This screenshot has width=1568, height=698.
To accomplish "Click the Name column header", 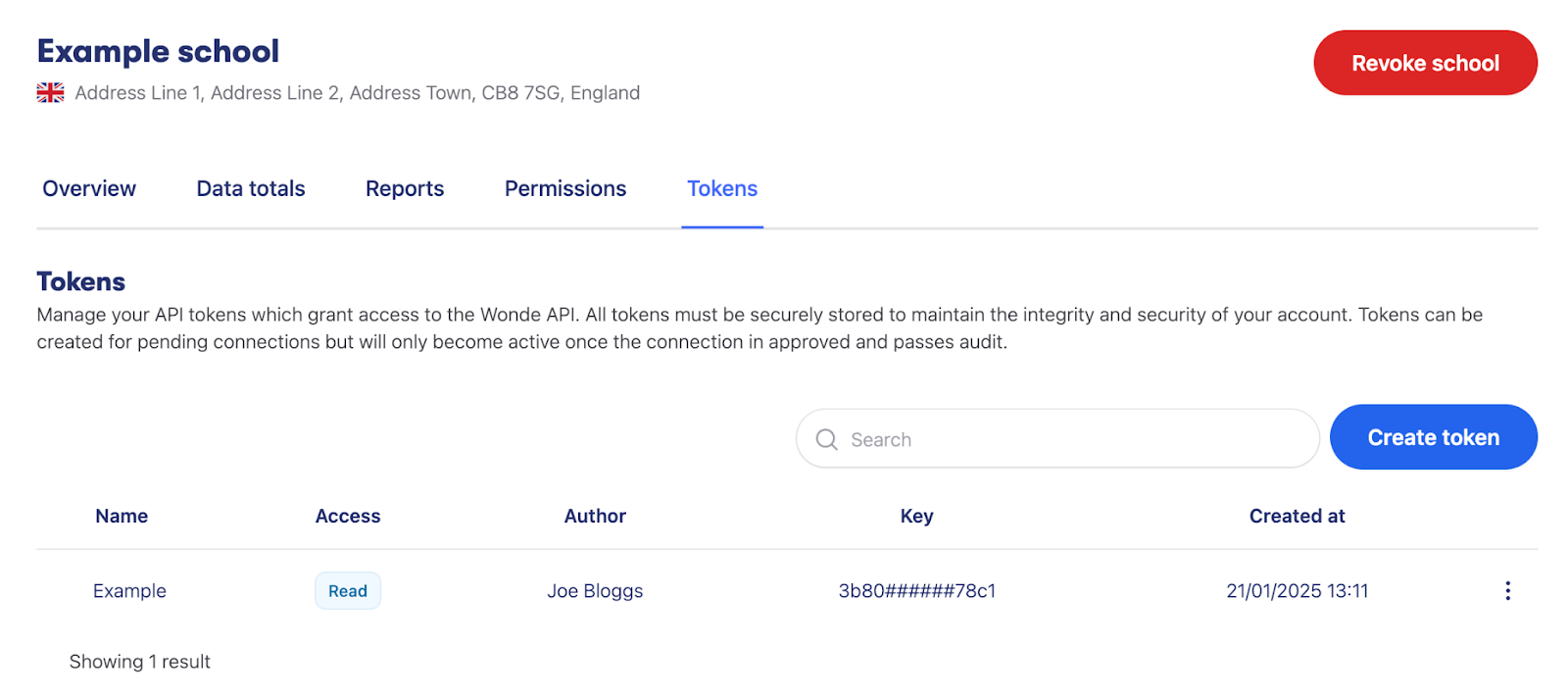I will tap(122, 516).
